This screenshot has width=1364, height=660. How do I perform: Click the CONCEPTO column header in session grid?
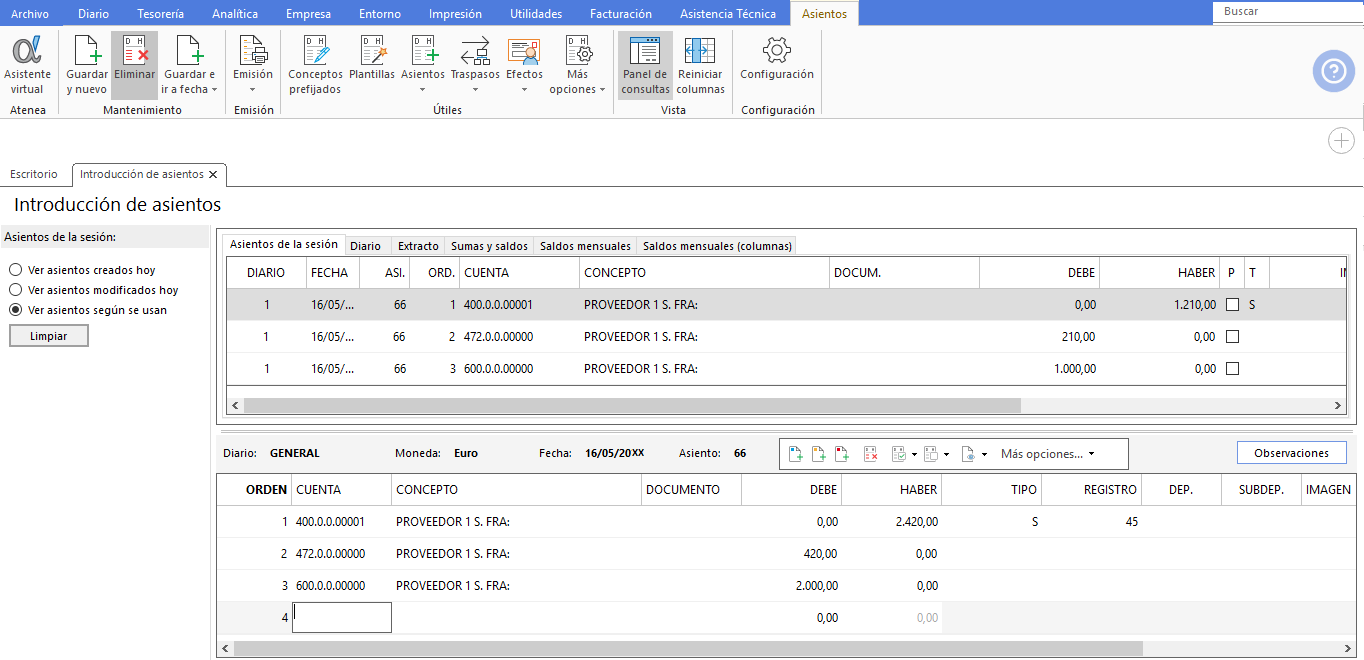pos(704,272)
